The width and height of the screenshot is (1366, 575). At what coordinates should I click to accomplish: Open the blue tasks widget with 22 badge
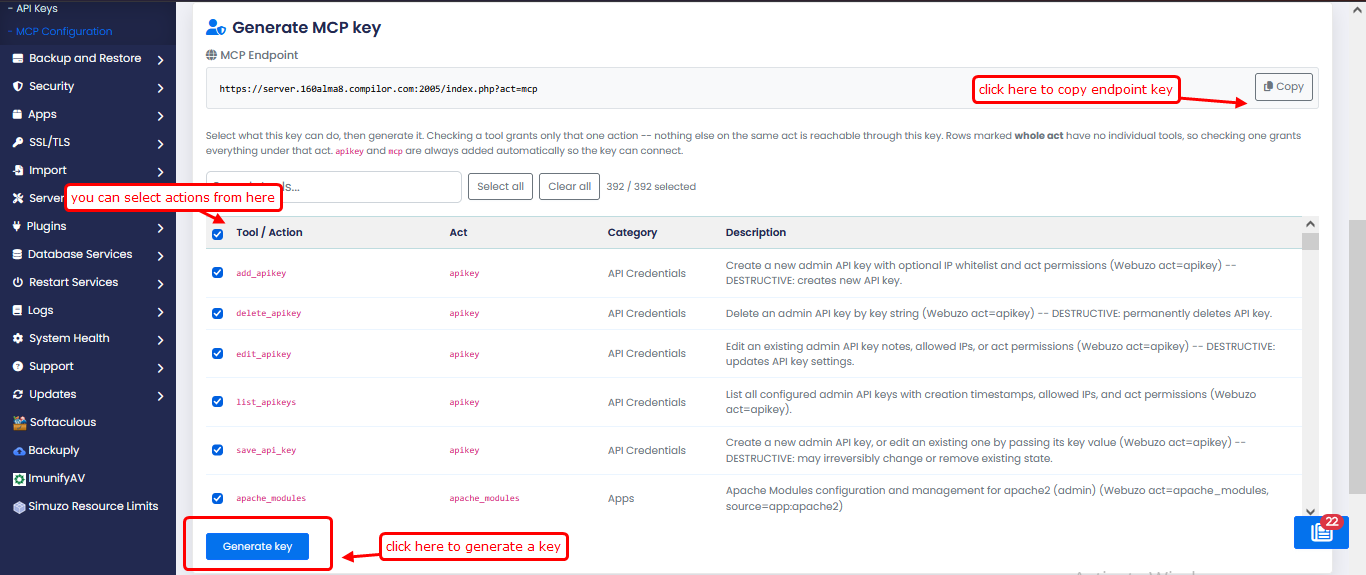tap(1321, 532)
